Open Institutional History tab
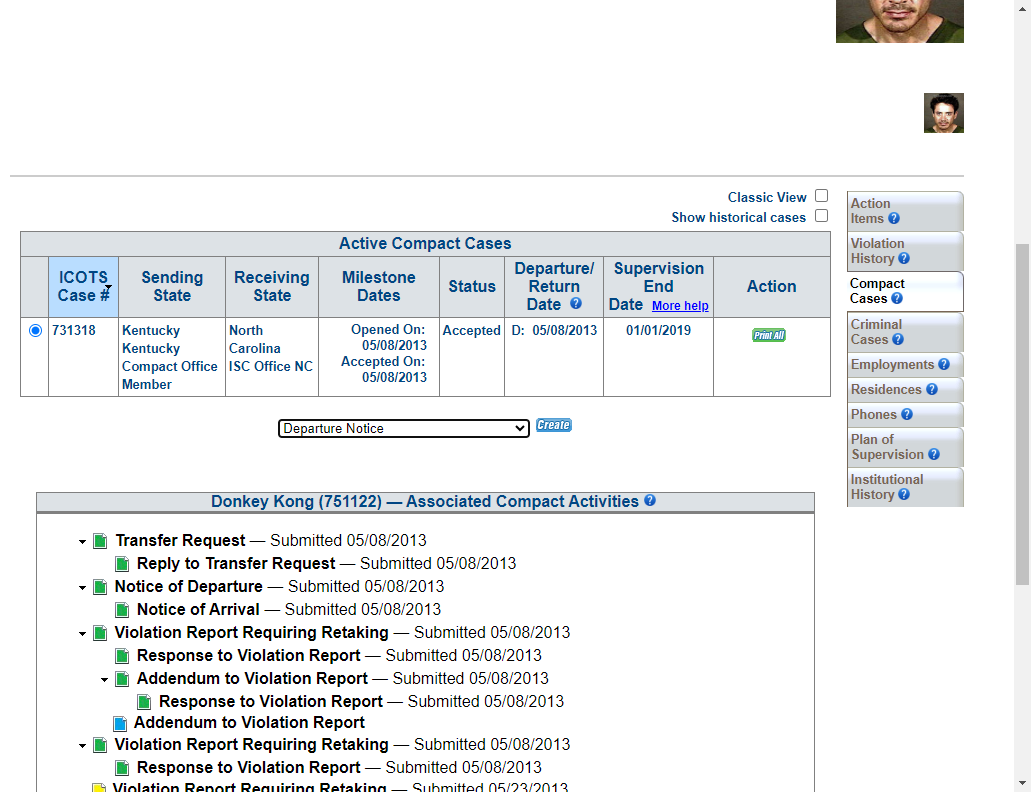The width and height of the screenshot is (1031, 792). [x=905, y=487]
